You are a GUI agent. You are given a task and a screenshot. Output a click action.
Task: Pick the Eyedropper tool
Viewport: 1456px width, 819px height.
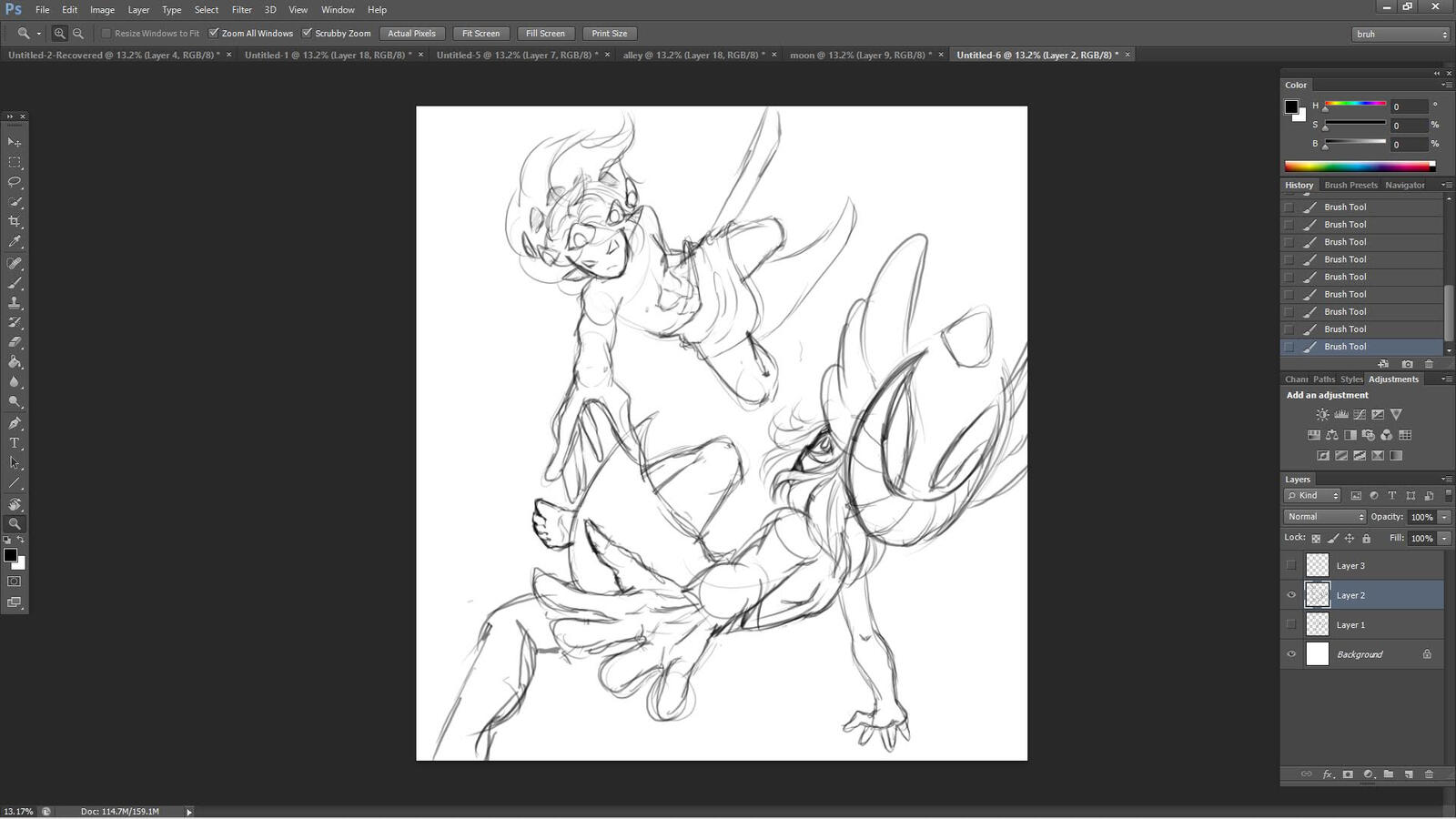[15, 242]
